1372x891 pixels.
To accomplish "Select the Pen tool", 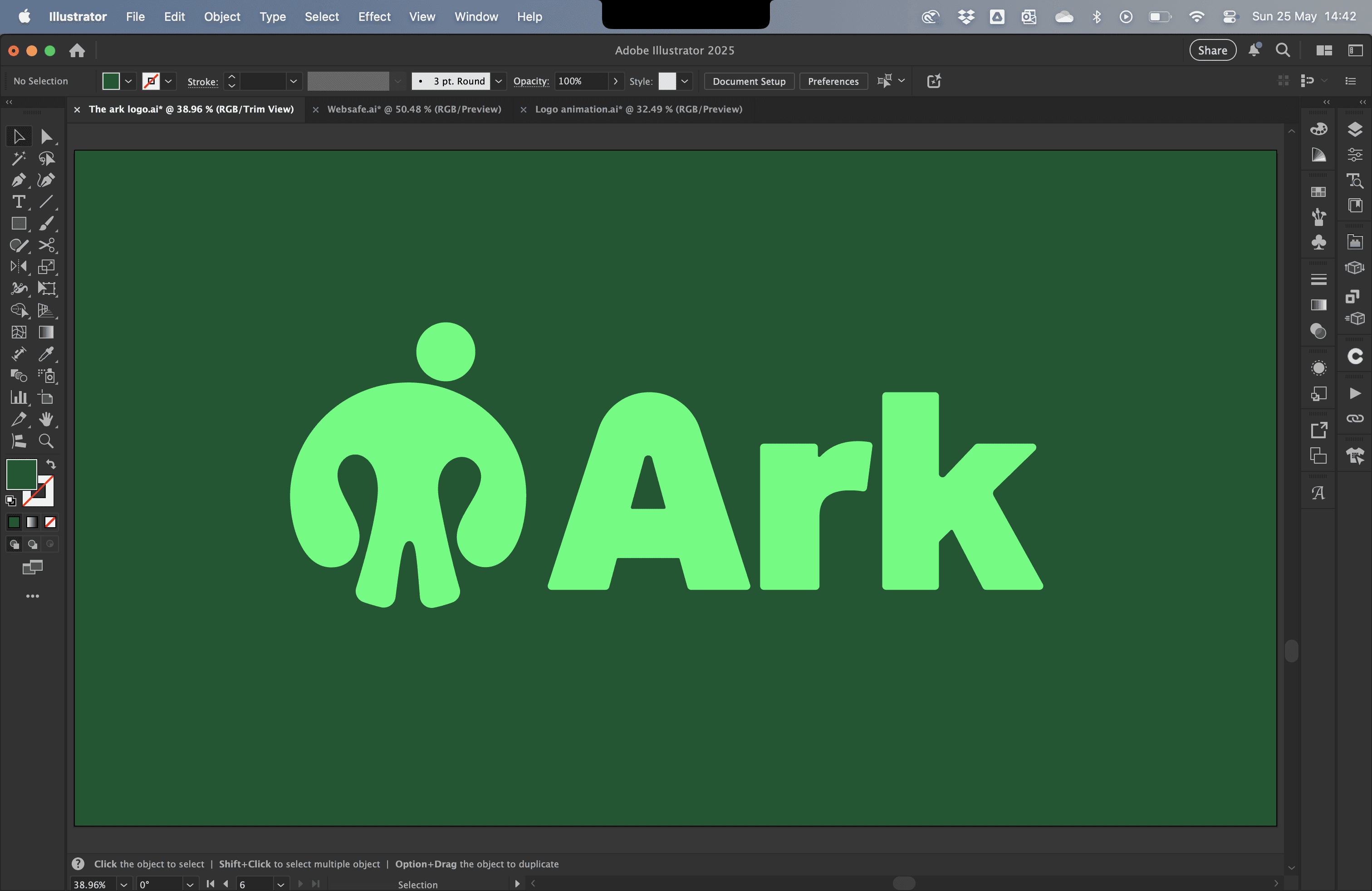I will coord(18,181).
